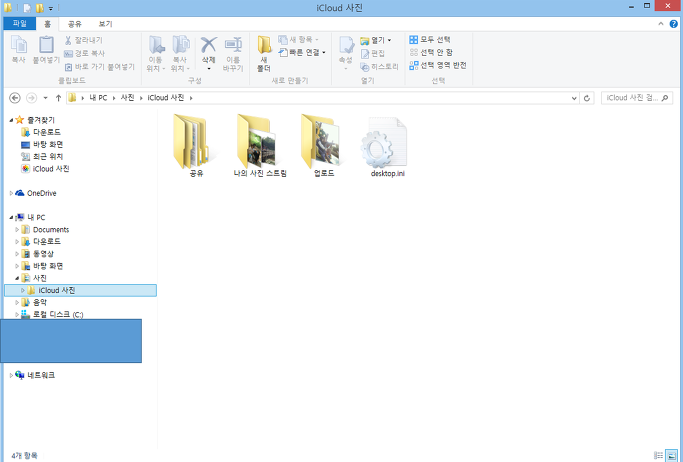This screenshot has width=683, height=462.
Task: Open the recent locations dropdown arrow
Action: click(45, 98)
